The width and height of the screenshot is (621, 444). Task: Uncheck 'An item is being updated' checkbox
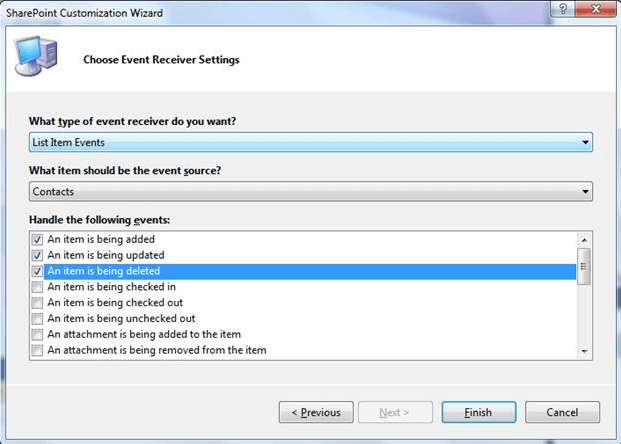37,255
